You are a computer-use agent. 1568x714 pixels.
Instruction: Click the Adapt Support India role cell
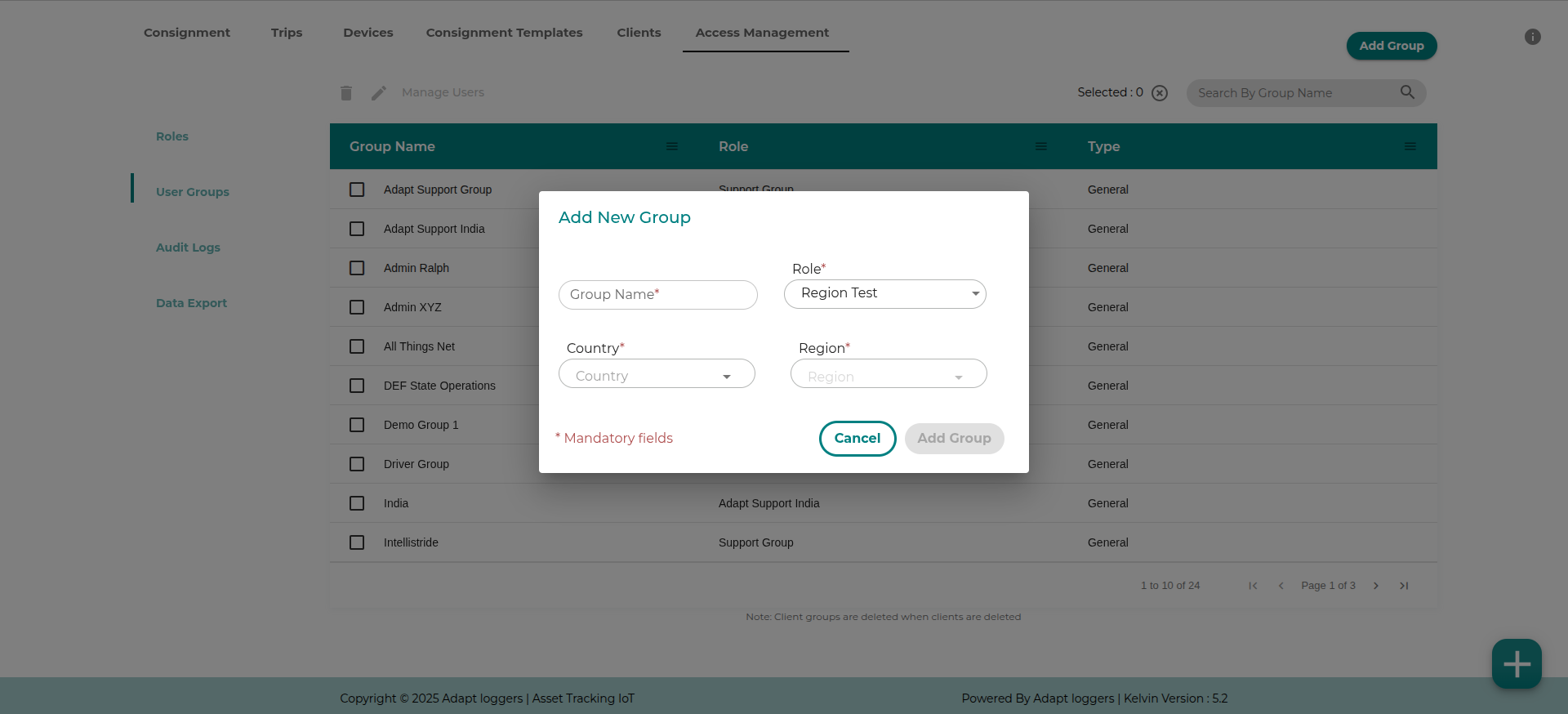tap(769, 503)
